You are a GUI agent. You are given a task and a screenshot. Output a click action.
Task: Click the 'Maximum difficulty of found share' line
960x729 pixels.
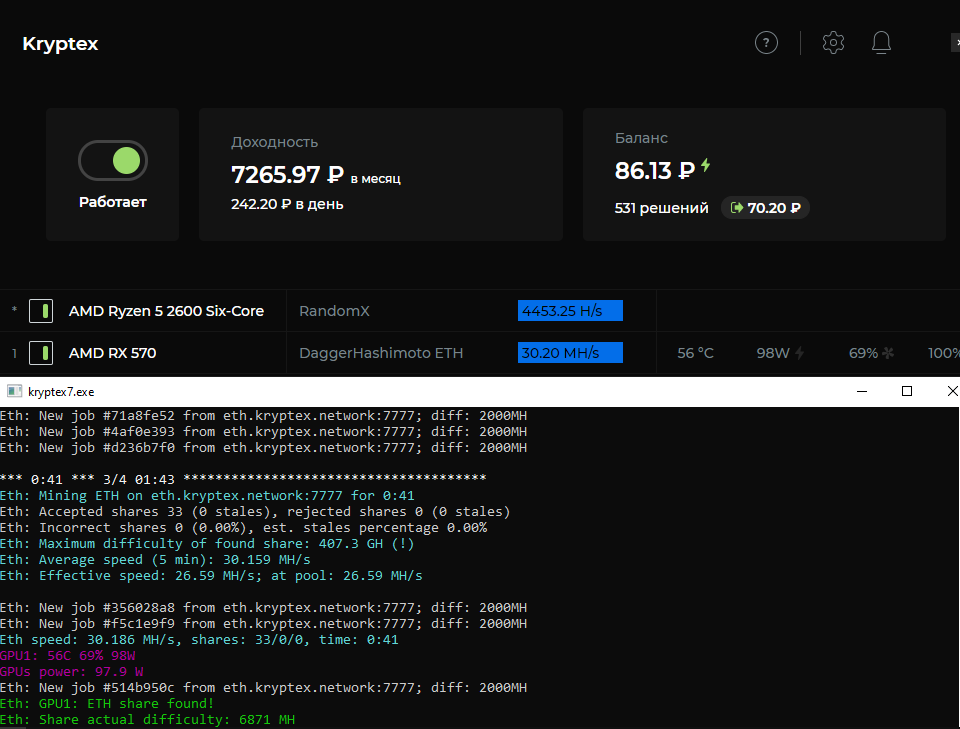[x=207, y=544]
